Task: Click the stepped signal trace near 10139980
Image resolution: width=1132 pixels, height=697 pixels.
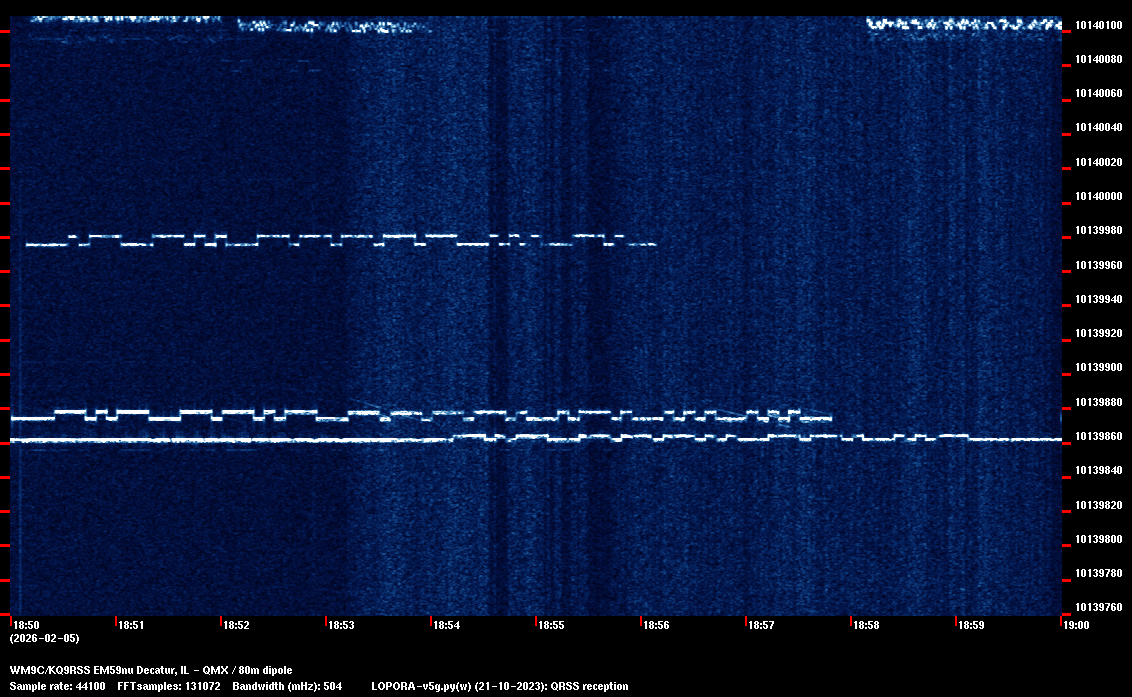Action: point(300,240)
